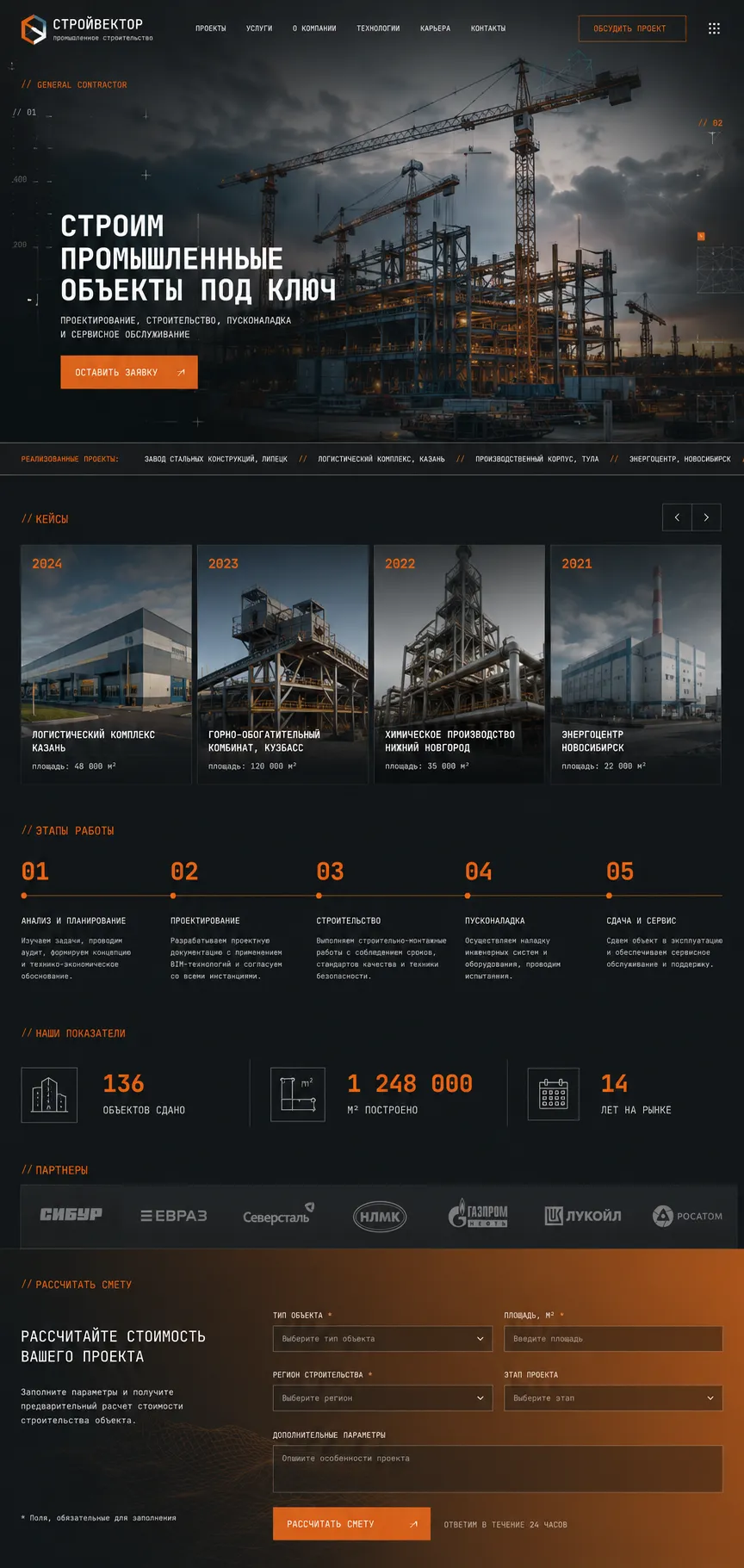Open the Услуги menu item
The height and width of the screenshot is (1568, 744).
pos(259,28)
